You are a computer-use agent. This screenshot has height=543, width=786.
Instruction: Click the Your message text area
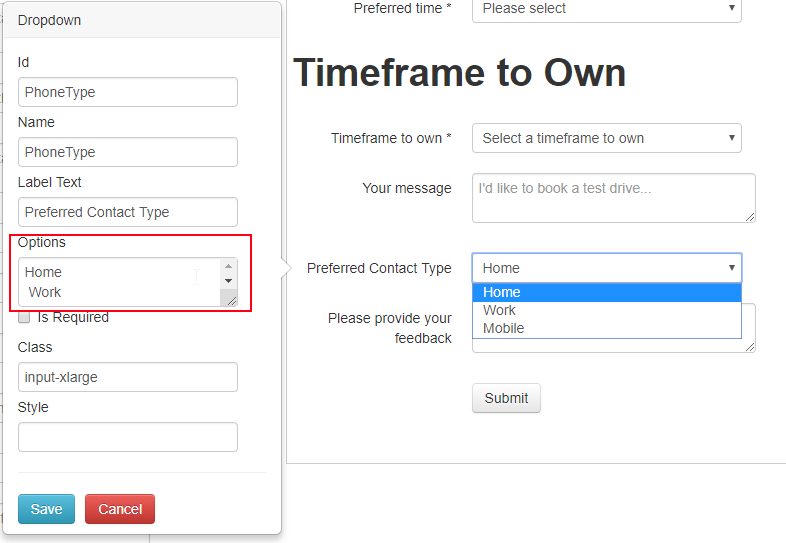pos(612,198)
